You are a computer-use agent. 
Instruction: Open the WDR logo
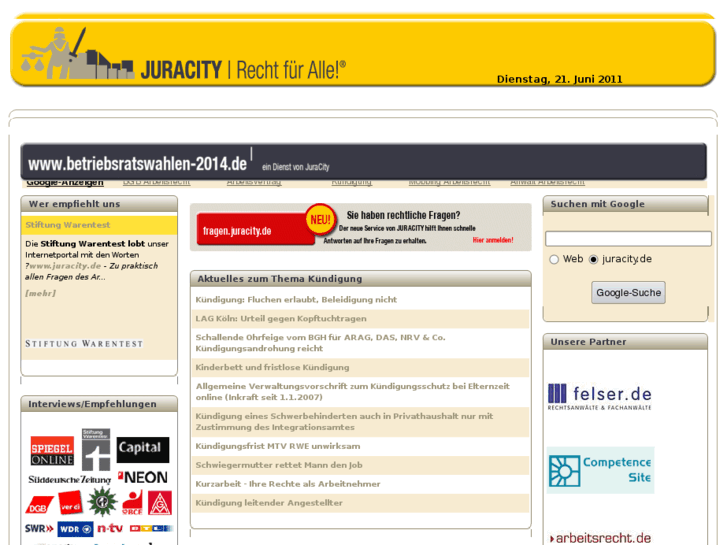pos(75,529)
